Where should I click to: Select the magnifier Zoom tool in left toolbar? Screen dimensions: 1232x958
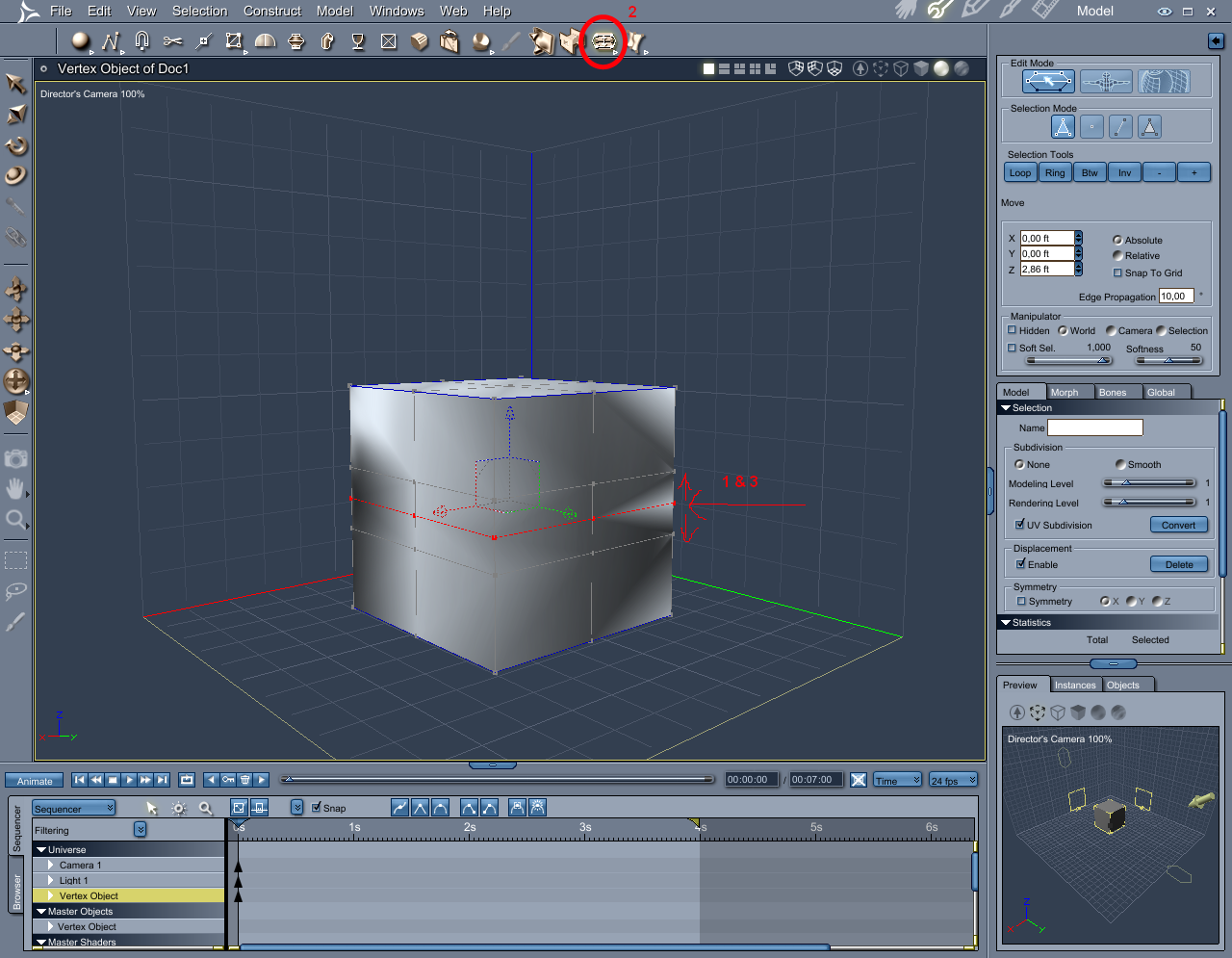15,521
